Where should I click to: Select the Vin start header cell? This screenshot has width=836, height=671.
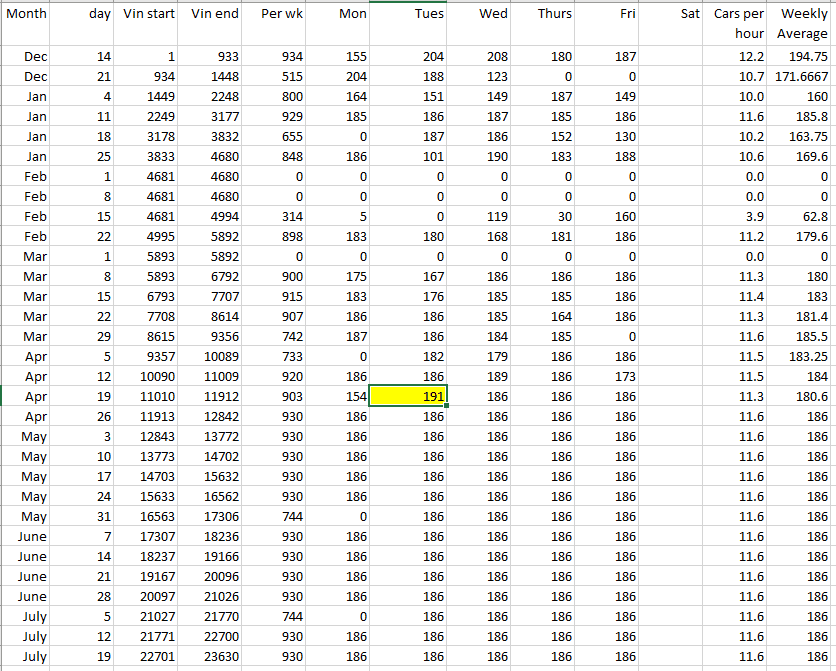click(148, 14)
